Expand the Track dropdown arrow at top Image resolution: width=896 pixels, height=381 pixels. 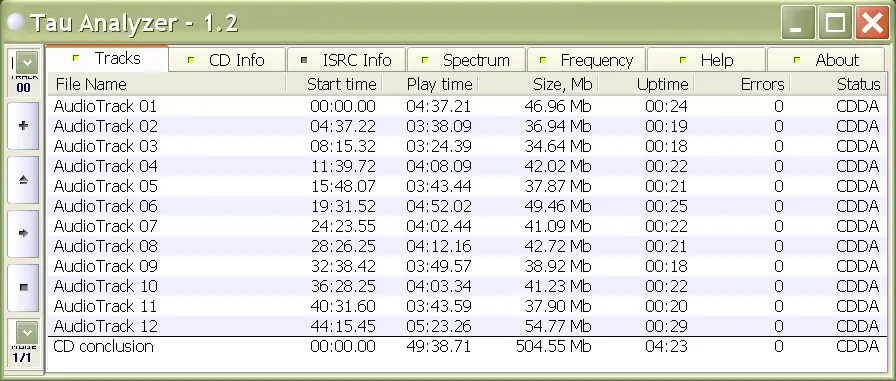(27, 62)
